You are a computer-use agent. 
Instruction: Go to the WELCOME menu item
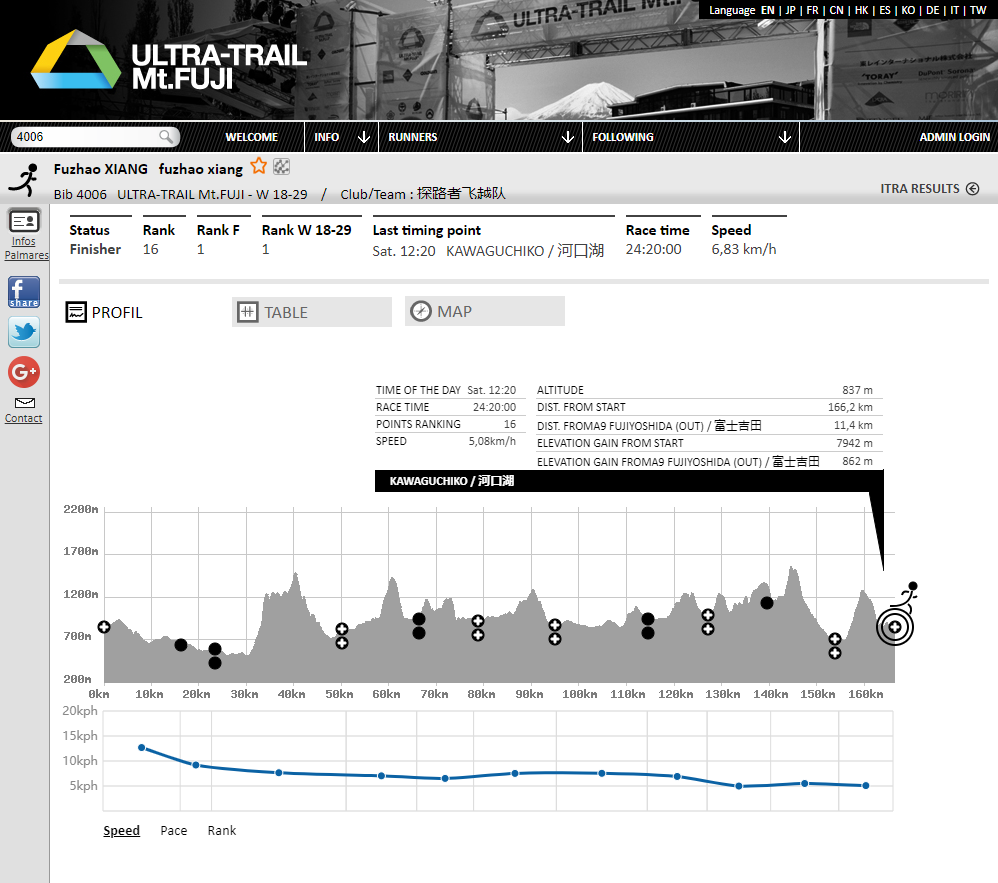(x=251, y=137)
